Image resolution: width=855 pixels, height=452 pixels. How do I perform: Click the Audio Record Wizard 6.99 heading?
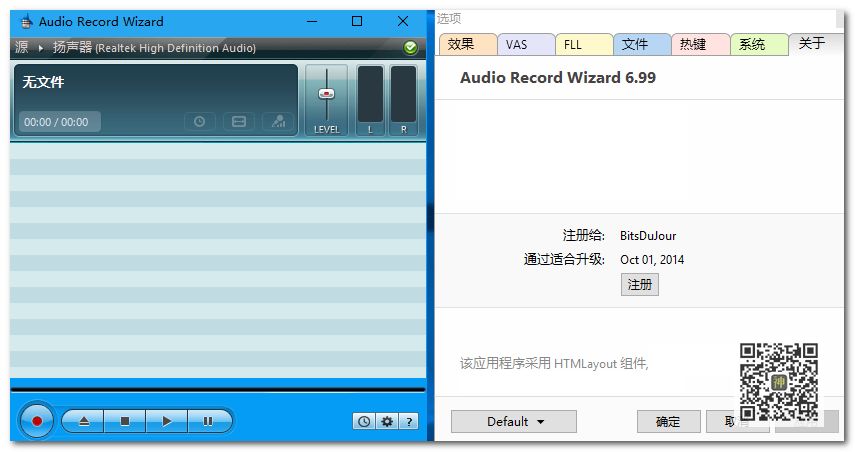[558, 77]
